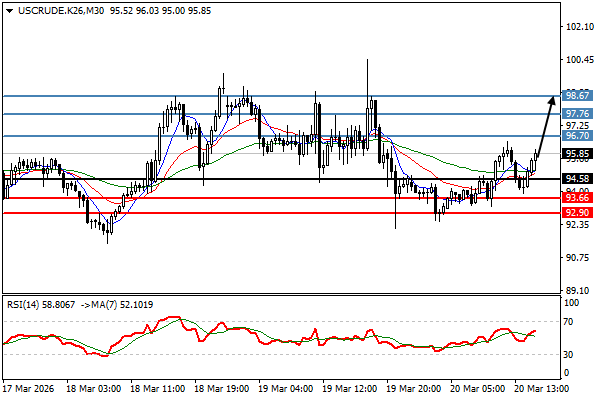Click the 92.90 red price tag

[576, 213]
